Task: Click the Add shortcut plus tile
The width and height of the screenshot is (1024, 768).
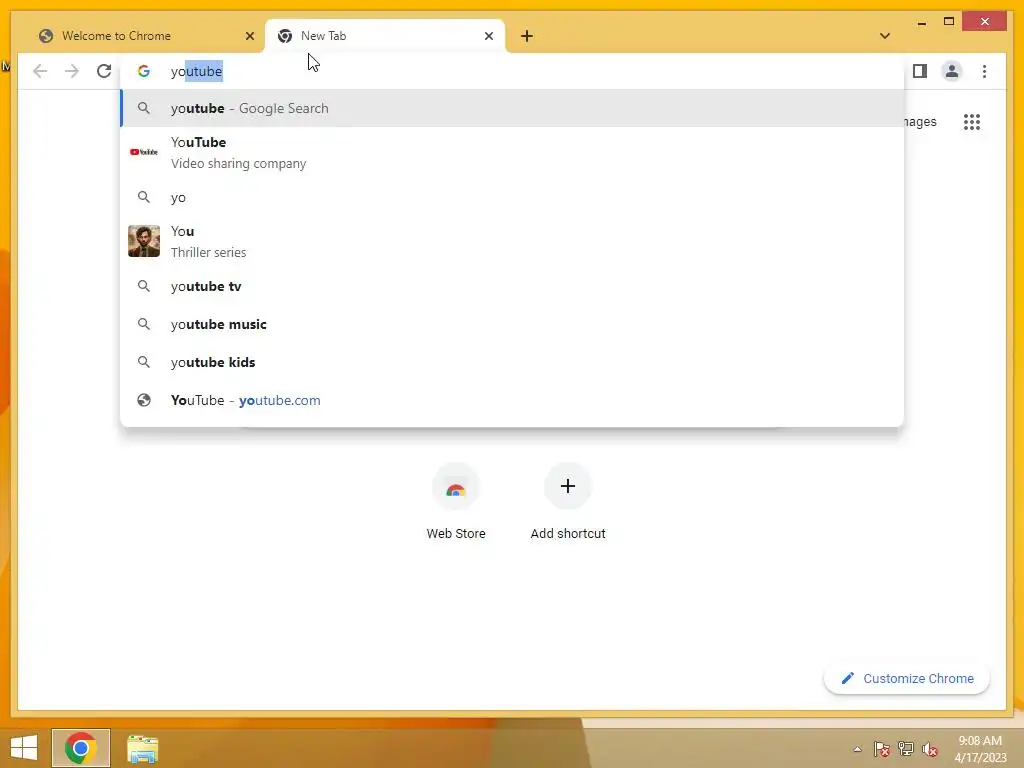Action: [x=568, y=502]
